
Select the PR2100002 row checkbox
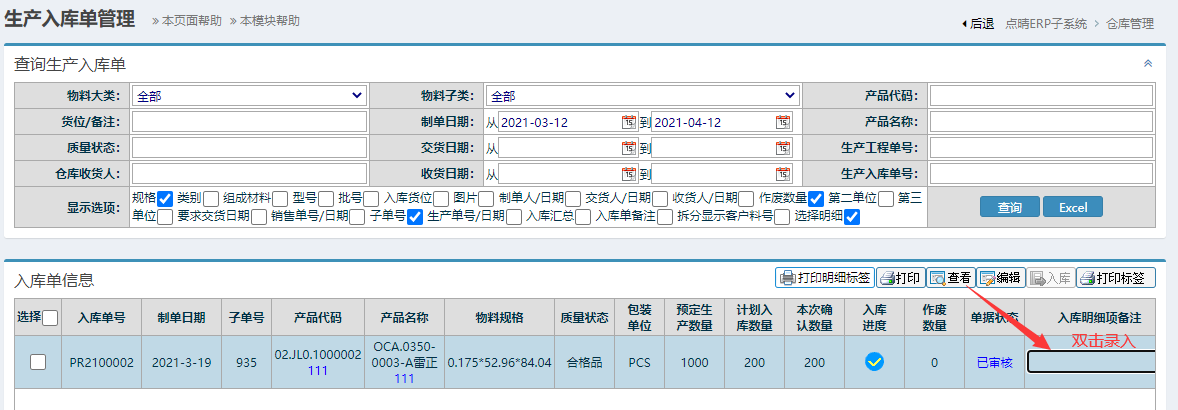(x=38, y=362)
